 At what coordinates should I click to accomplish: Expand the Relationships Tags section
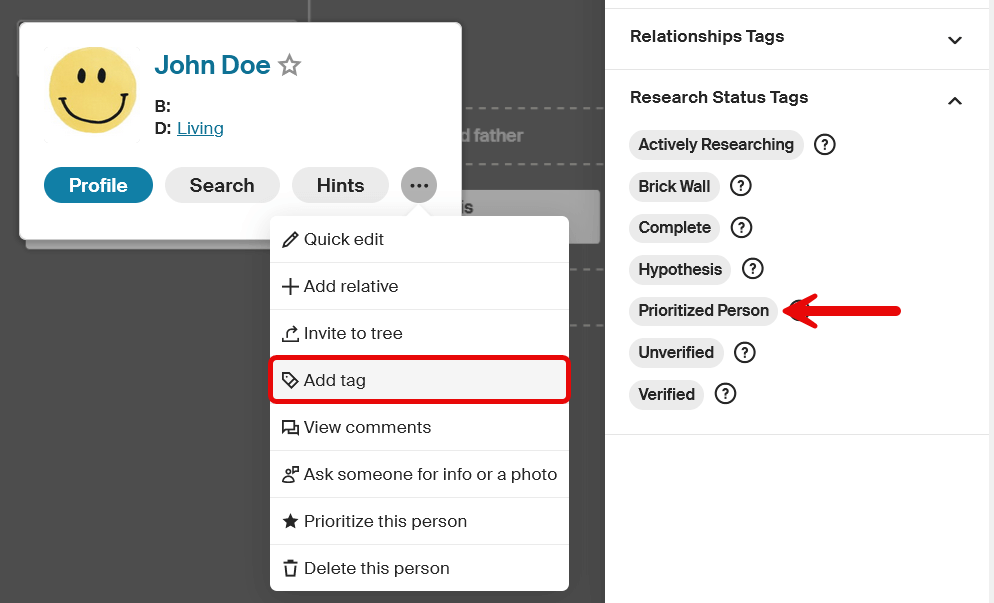coord(797,38)
